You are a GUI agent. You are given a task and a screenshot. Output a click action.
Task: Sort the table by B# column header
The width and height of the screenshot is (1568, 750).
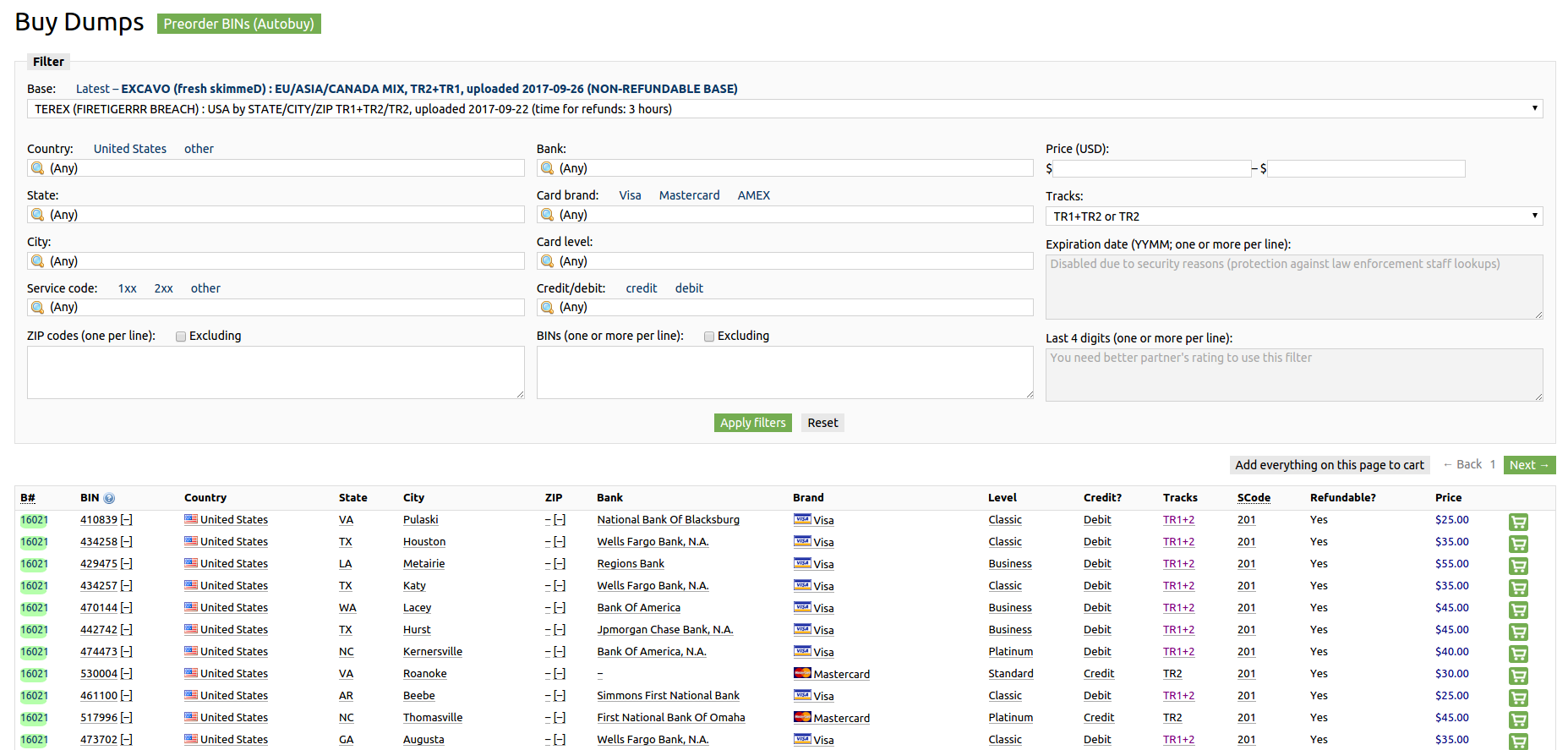coord(28,498)
